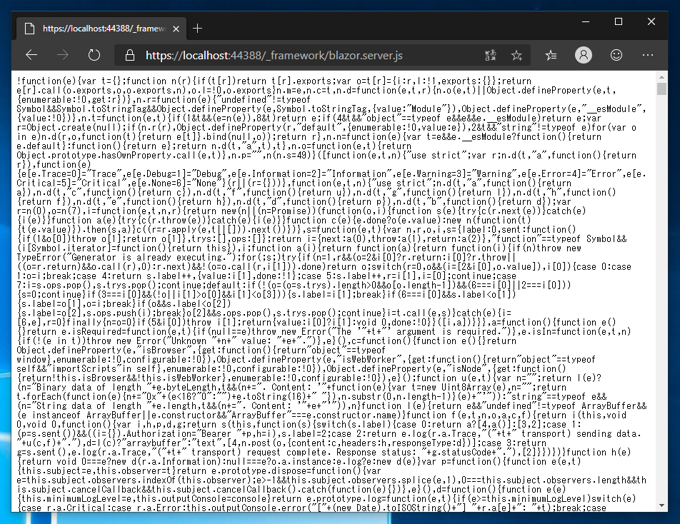This screenshot has height=524, width=680.
Task: Close the localhost:44388 tab
Action: 176,29
